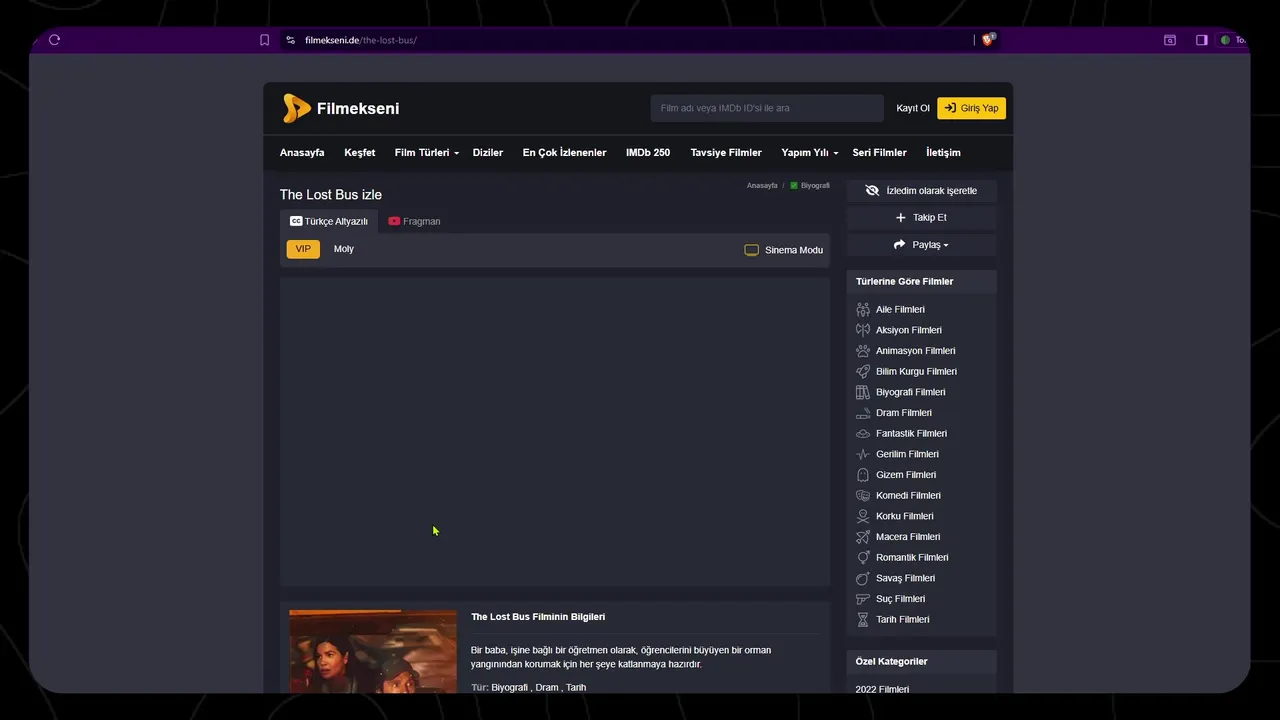Image resolution: width=1280 pixels, height=720 pixels.
Task: Click the bomb icon for Savaş Filmleri
Action: [x=863, y=578]
